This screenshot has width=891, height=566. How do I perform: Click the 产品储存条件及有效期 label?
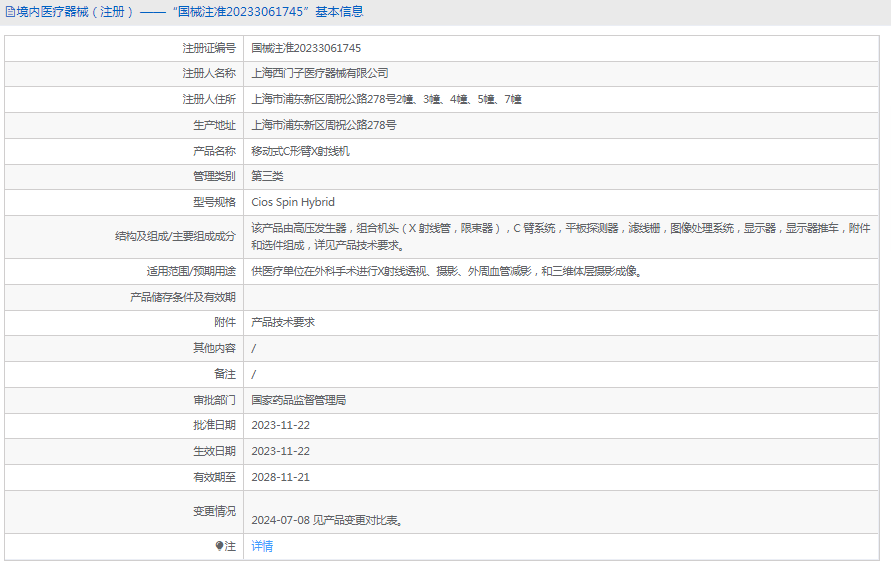[183, 297]
